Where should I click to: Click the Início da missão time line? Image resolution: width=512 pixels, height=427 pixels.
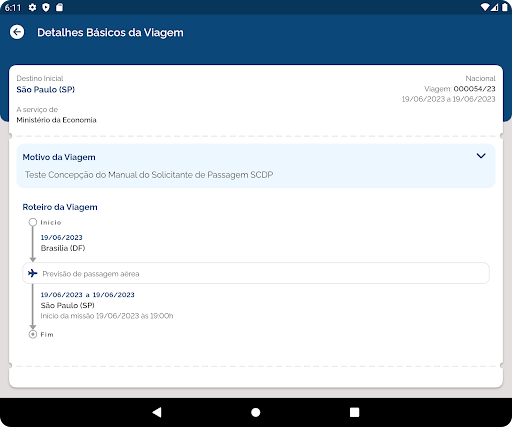click(x=107, y=316)
